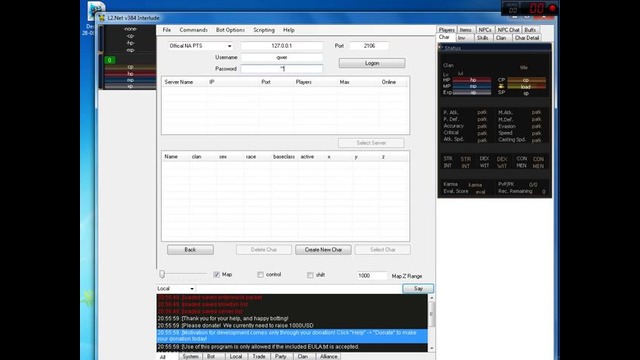Click the Players column header in server list
The image size is (640, 360).
(315, 82)
